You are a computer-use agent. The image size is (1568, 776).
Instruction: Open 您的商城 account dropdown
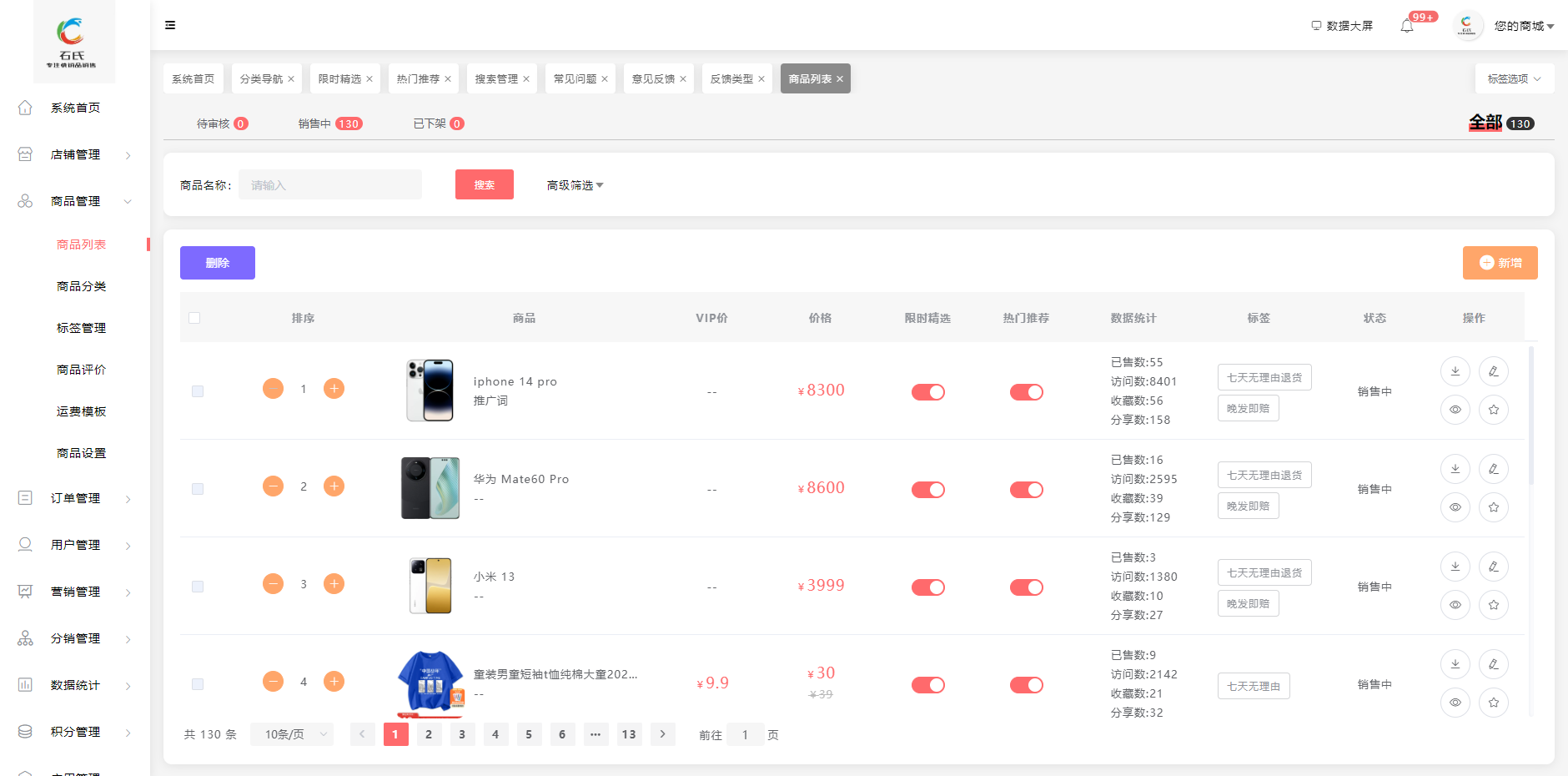(x=1524, y=26)
